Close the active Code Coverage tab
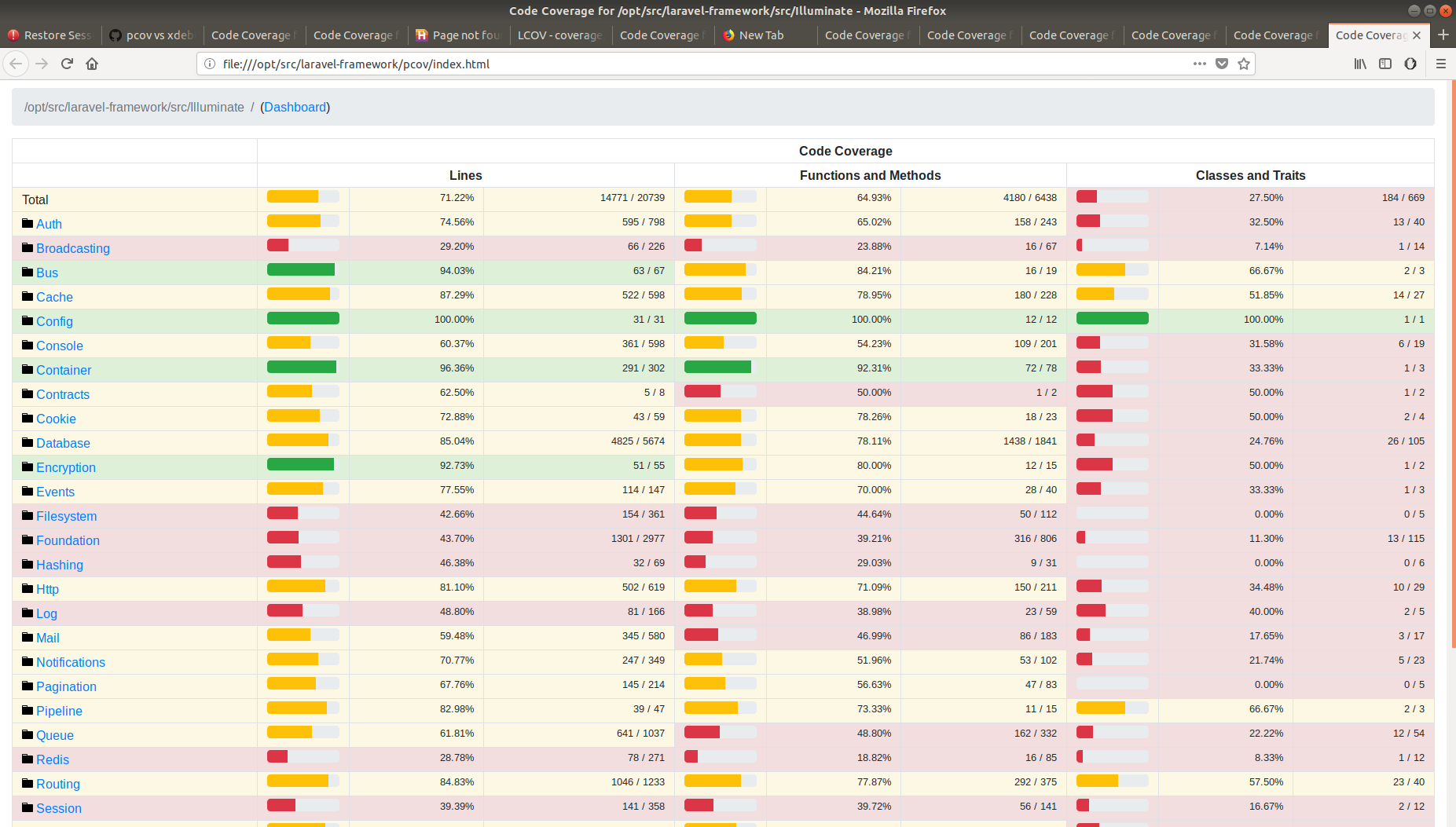Image resolution: width=1456 pixels, height=827 pixels. pos(1417,35)
